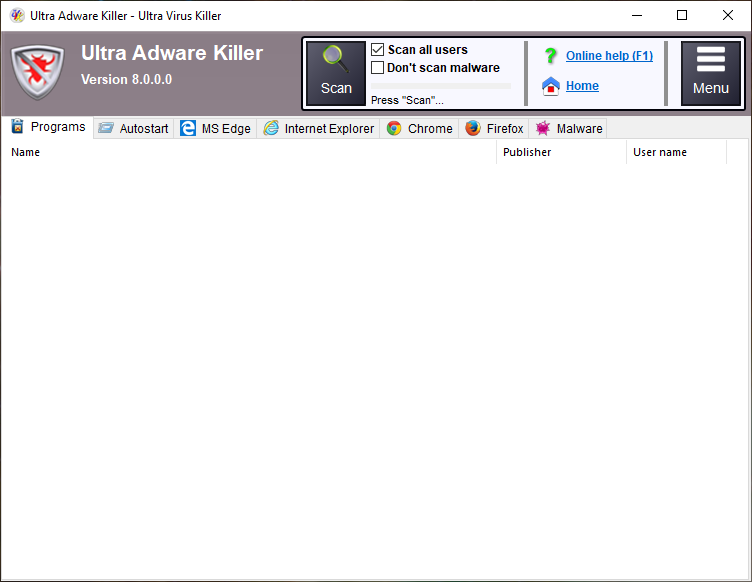Open the Home link

click(582, 86)
